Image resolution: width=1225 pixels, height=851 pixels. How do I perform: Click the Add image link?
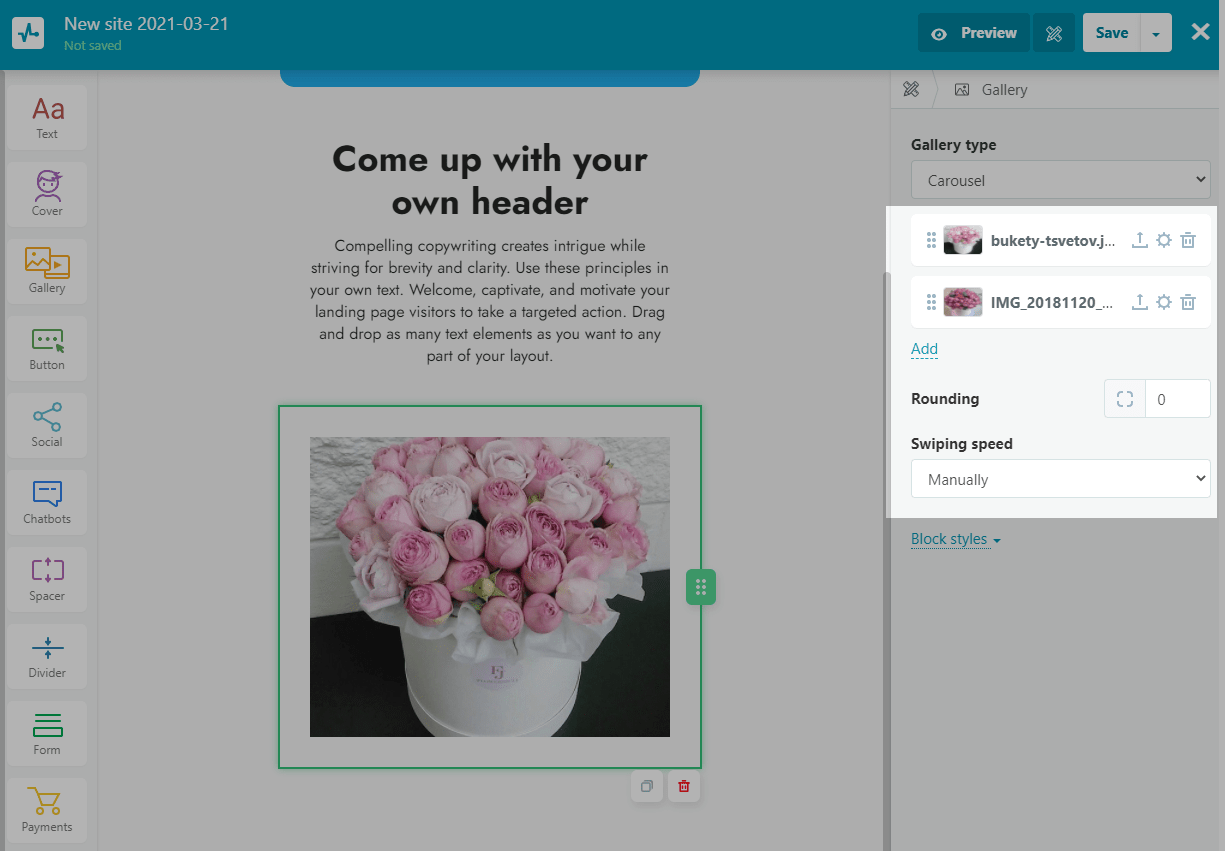pyautogui.click(x=924, y=349)
